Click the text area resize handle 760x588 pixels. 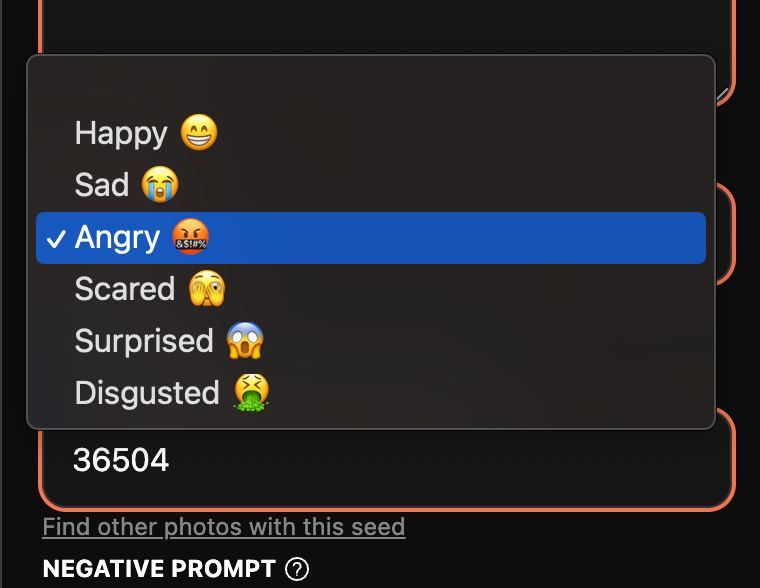(x=722, y=95)
